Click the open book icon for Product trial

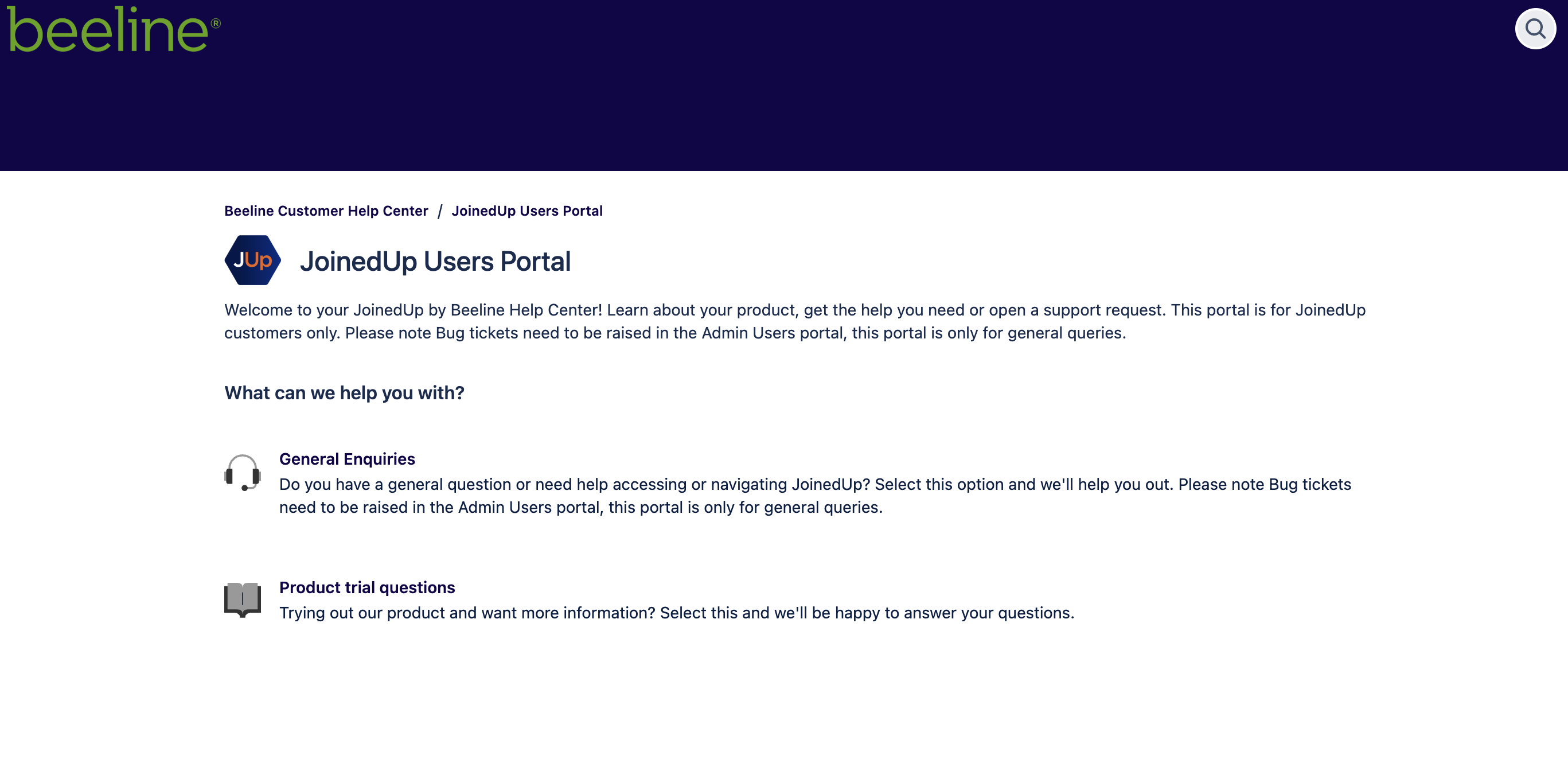pyautogui.click(x=242, y=599)
